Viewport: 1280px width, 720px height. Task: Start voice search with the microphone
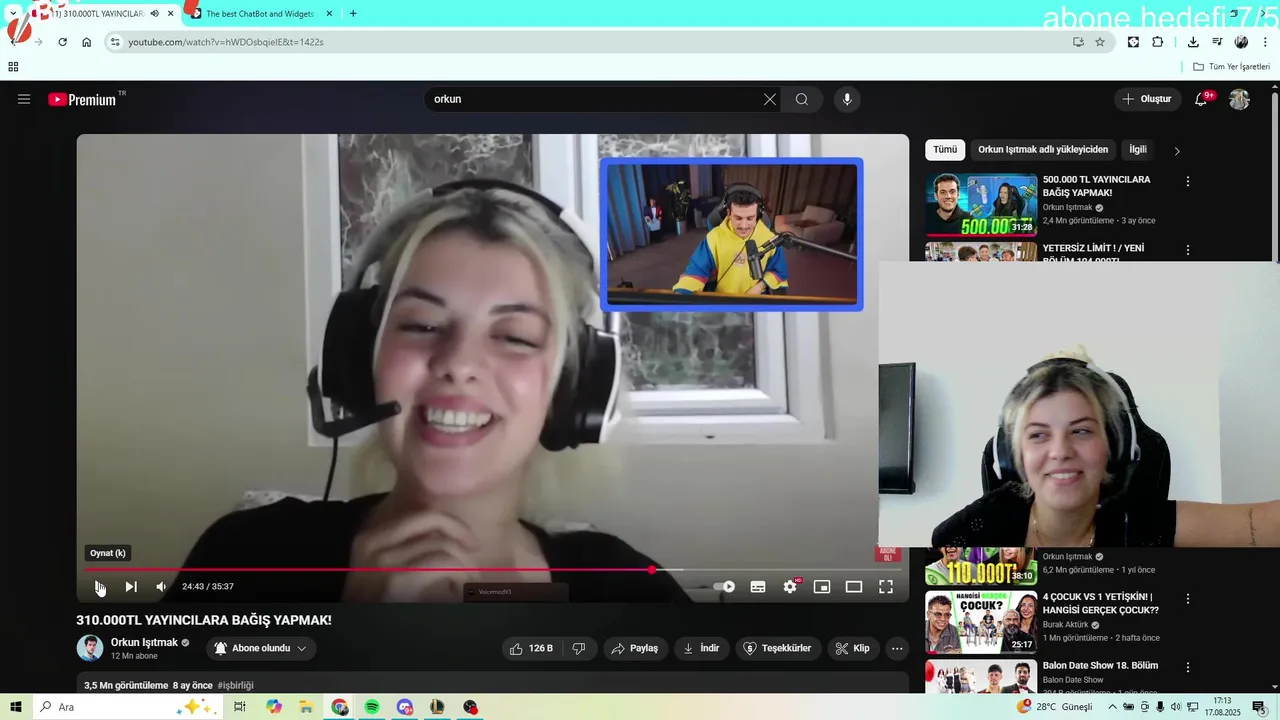pos(847,99)
